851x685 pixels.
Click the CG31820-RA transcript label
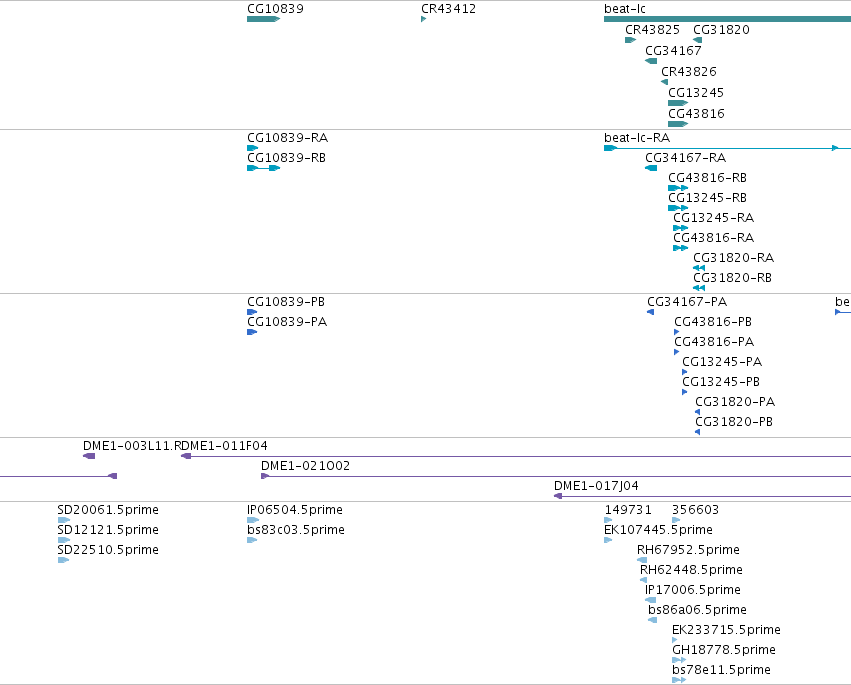click(734, 258)
